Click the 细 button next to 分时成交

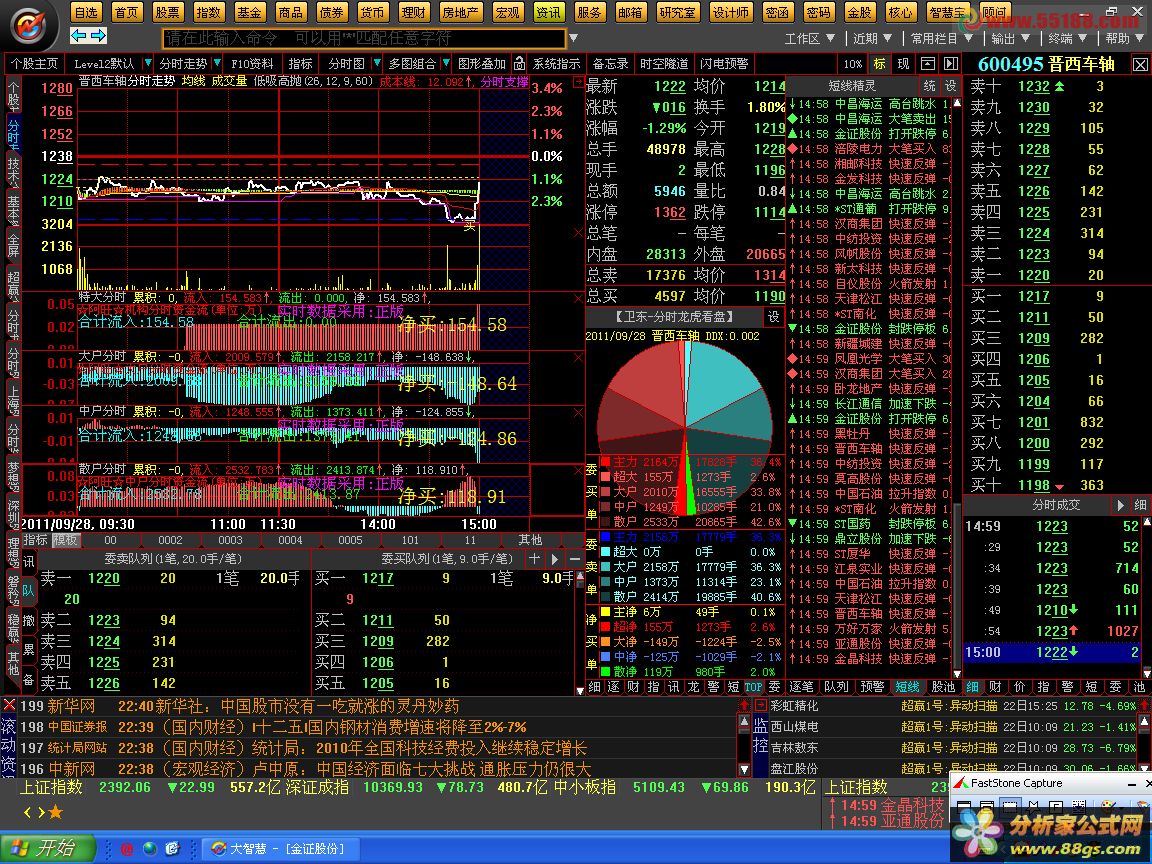coord(1140,505)
